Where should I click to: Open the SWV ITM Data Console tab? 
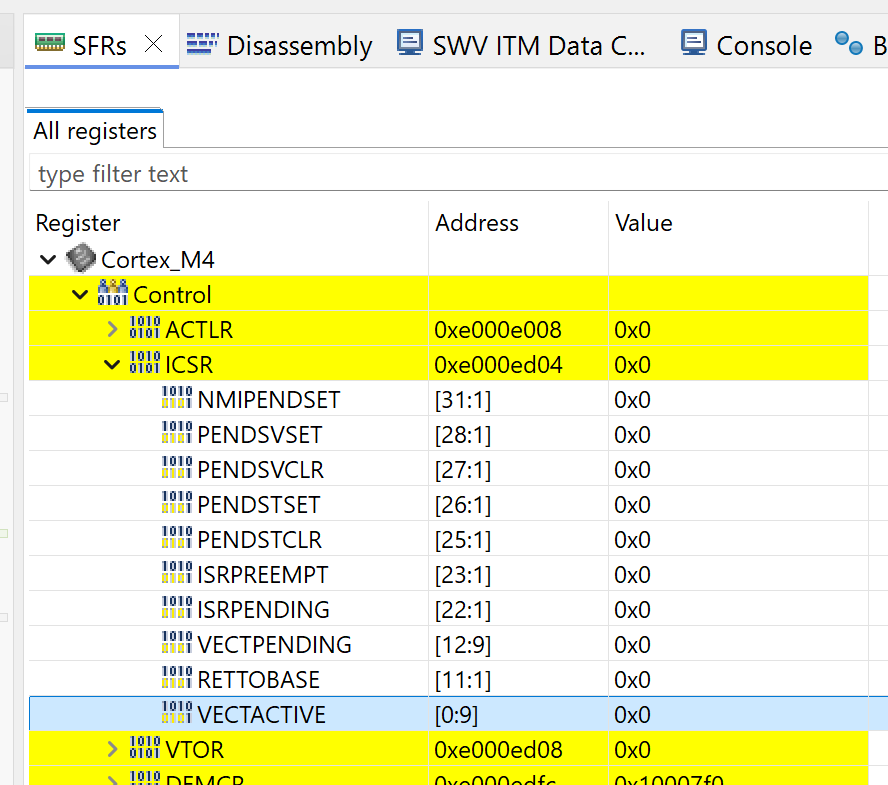pyautogui.click(x=521, y=45)
